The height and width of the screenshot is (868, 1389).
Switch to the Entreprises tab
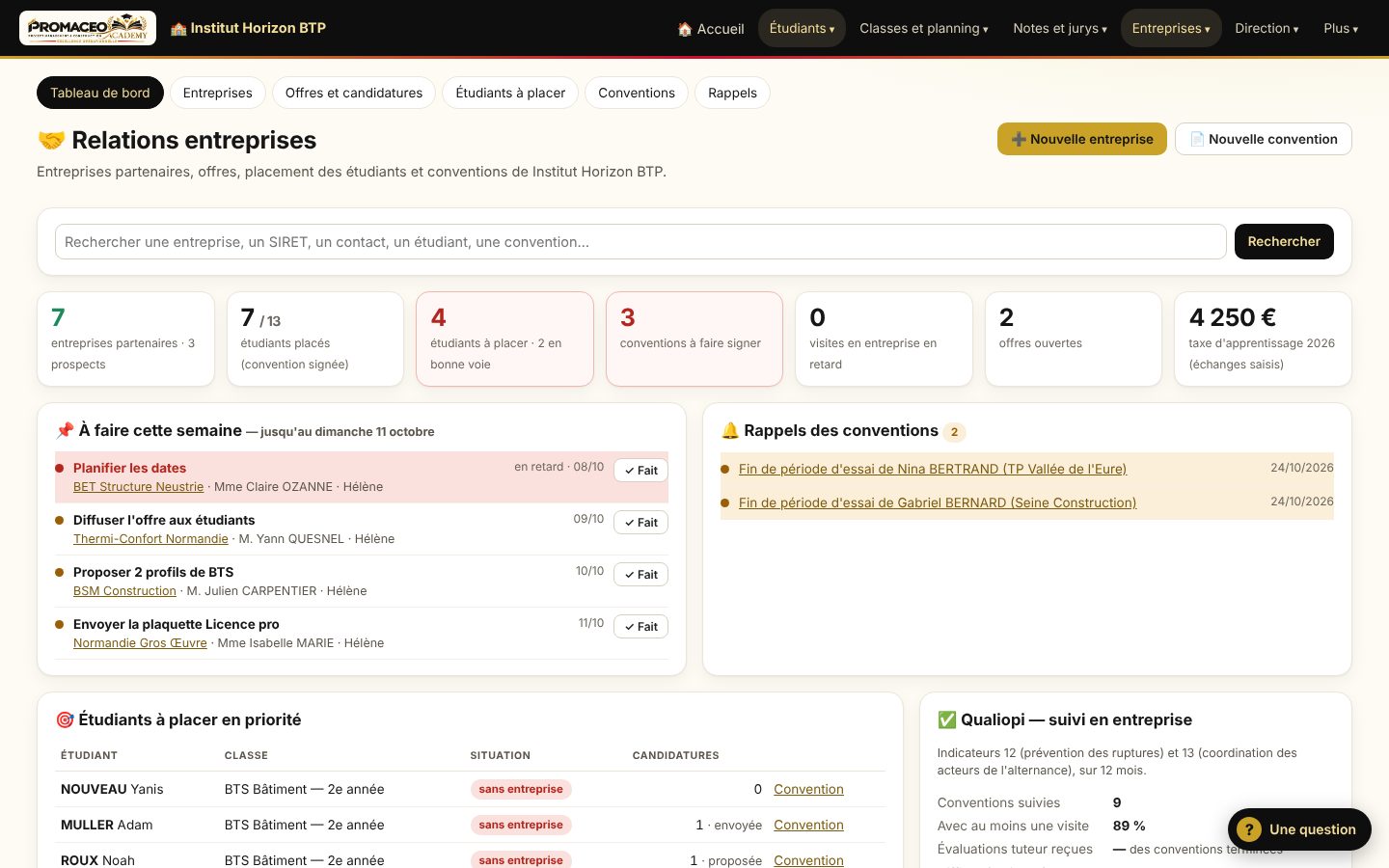[218, 93]
